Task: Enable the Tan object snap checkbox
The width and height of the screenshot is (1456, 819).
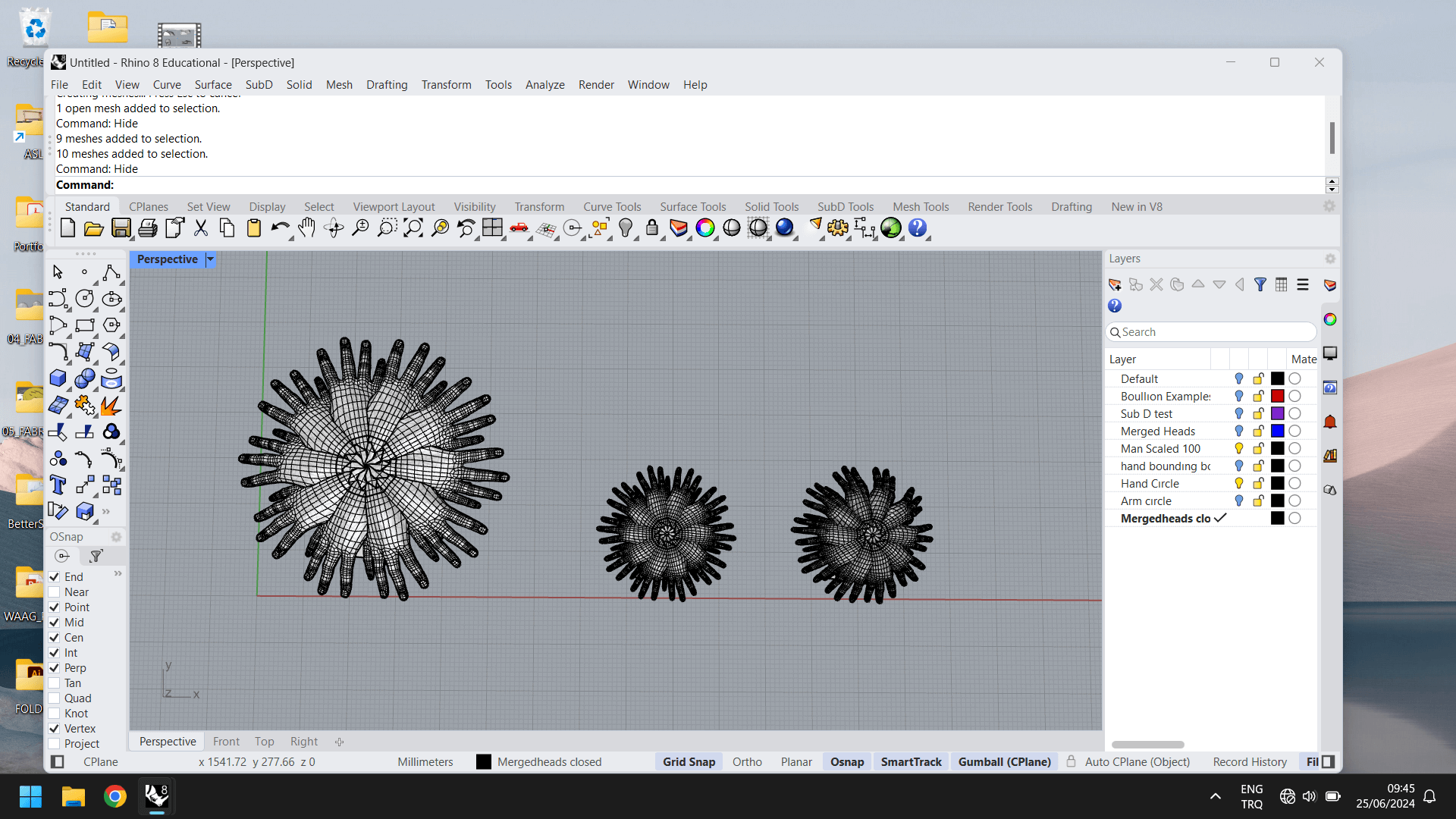Action: (x=55, y=683)
